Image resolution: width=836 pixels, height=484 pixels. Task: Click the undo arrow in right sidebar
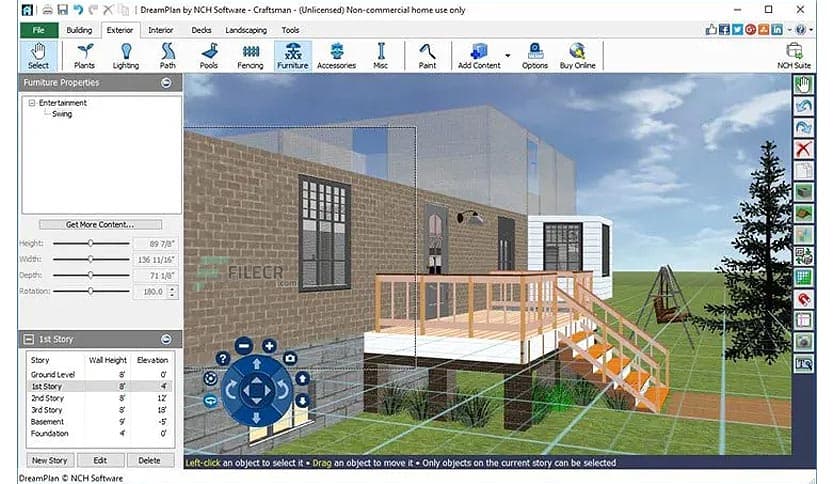point(803,106)
